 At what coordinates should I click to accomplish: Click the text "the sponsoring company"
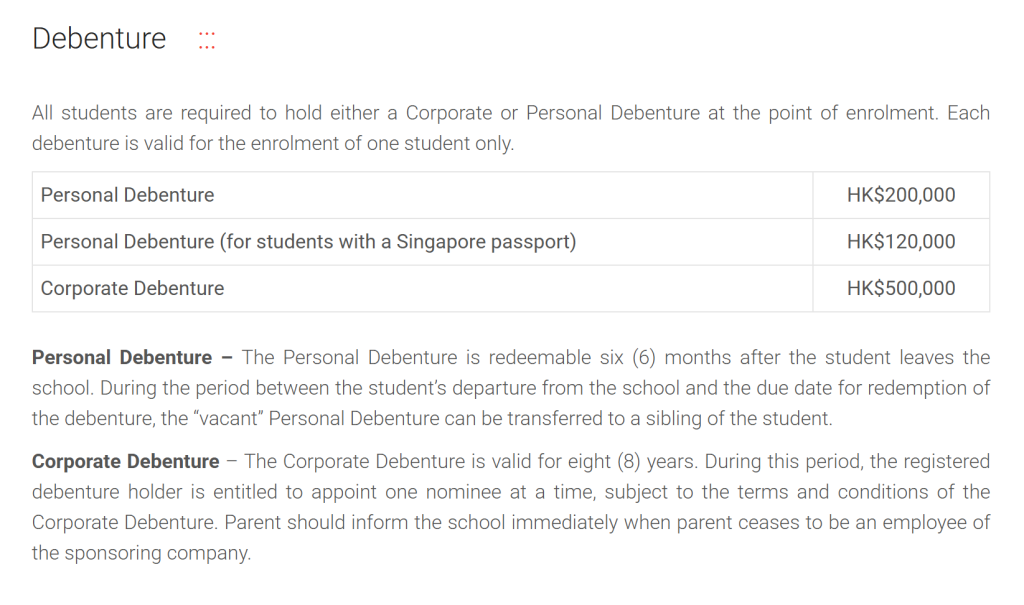139,553
